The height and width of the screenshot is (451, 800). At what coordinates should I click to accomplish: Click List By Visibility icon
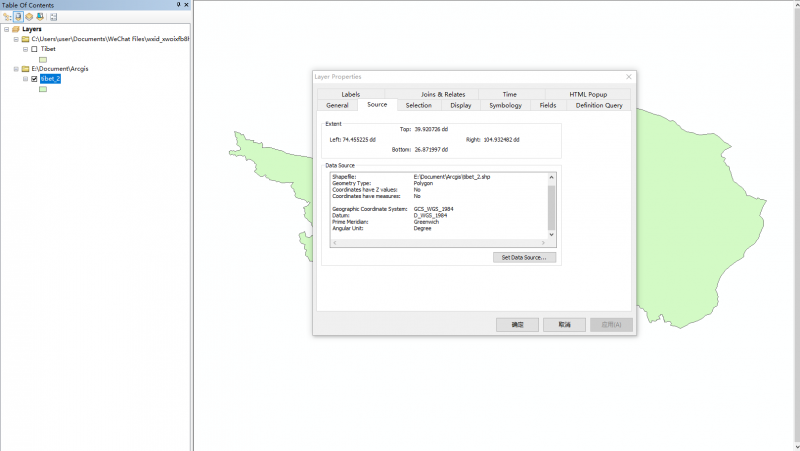coord(29,17)
